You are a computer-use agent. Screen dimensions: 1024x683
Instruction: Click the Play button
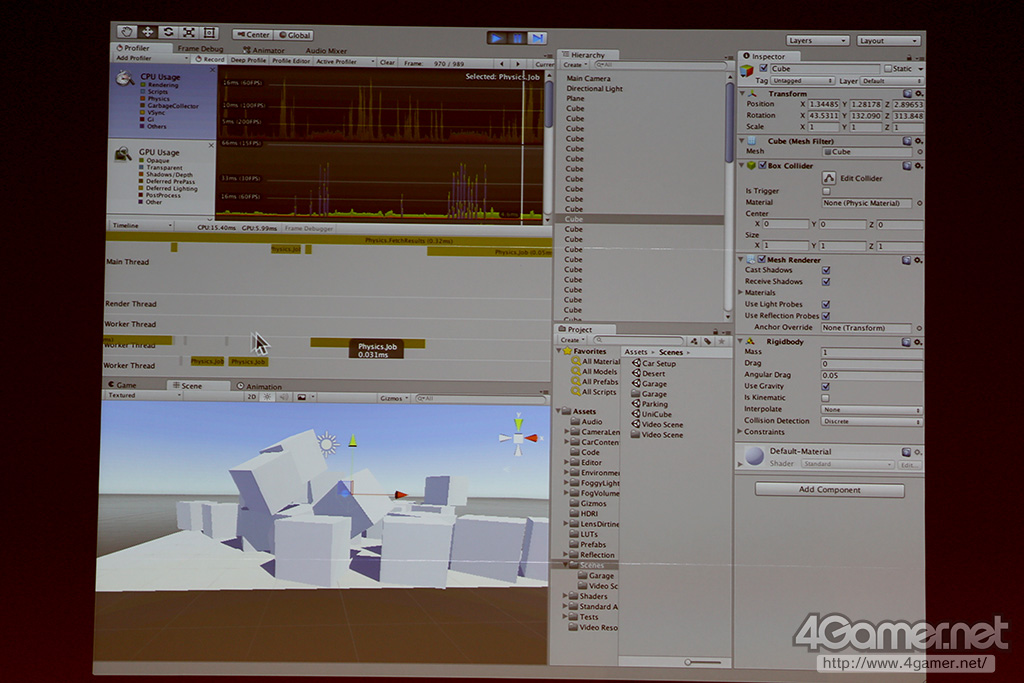click(x=496, y=38)
